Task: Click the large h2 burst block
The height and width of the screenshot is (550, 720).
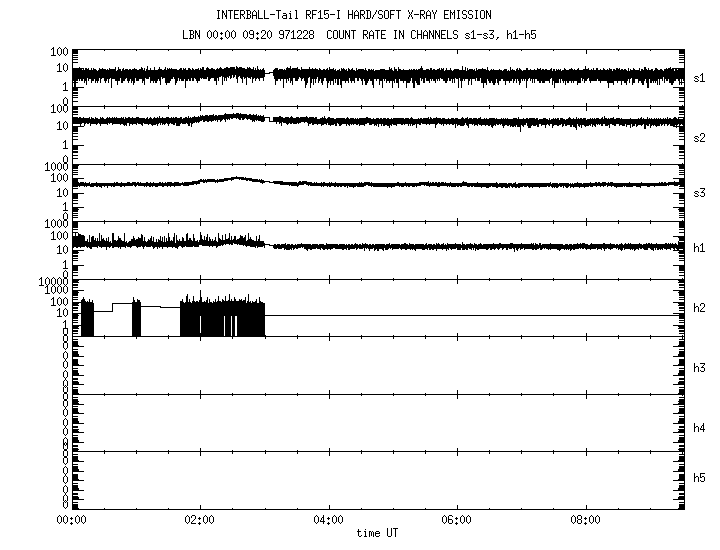Action: point(222,316)
